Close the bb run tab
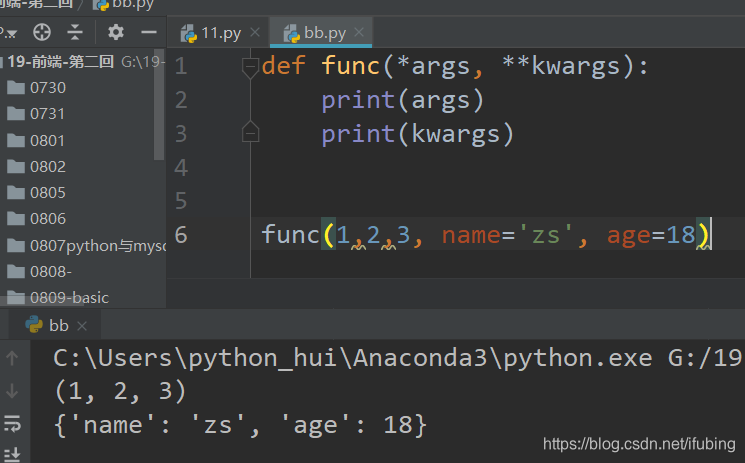This screenshot has width=745, height=463. click(82, 326)
